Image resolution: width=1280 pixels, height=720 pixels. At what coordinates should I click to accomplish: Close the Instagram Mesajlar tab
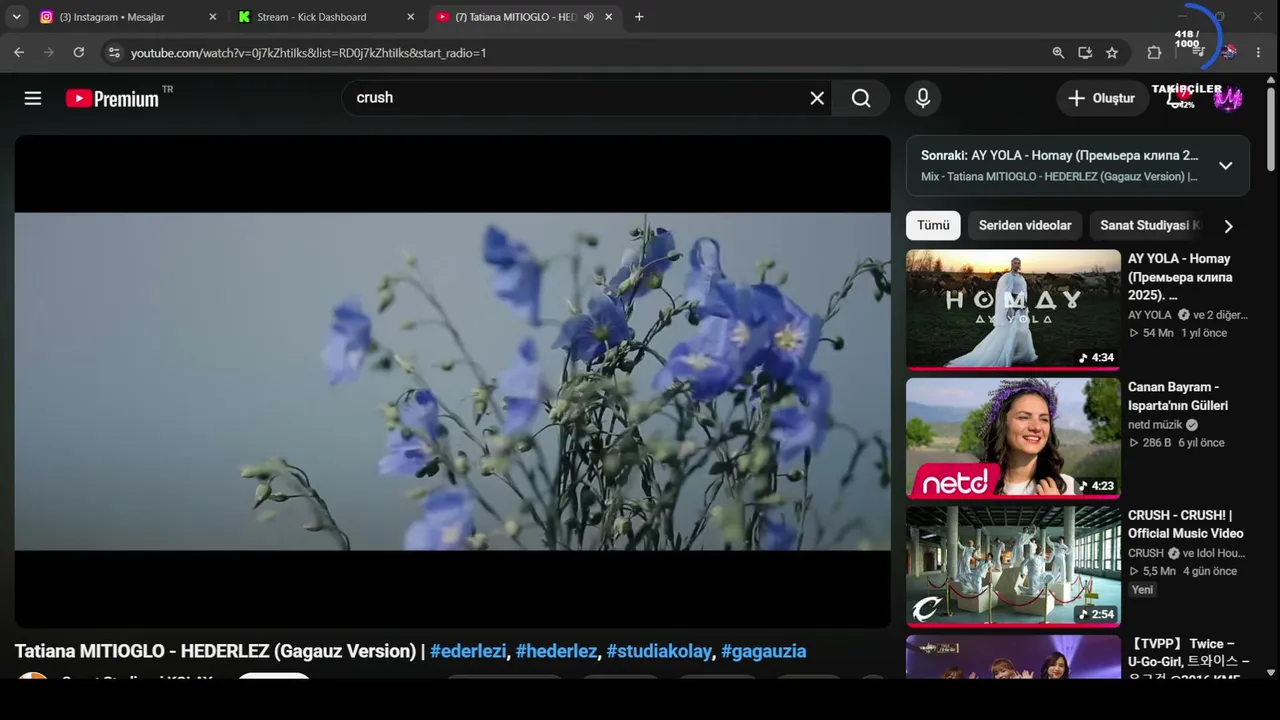[x=212, y=17]
